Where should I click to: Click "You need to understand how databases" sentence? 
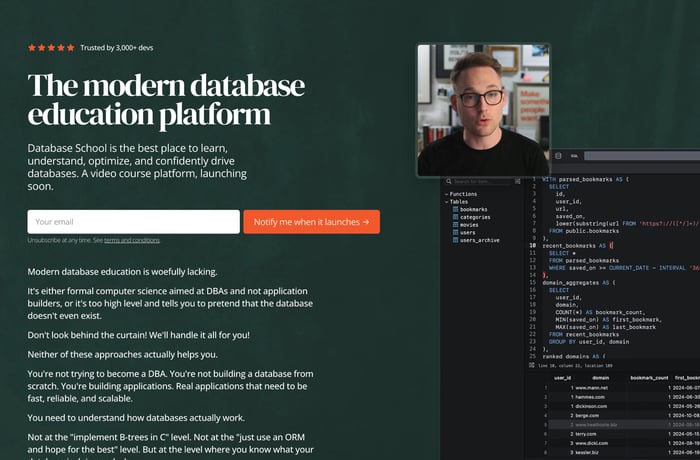pos(136,418)
